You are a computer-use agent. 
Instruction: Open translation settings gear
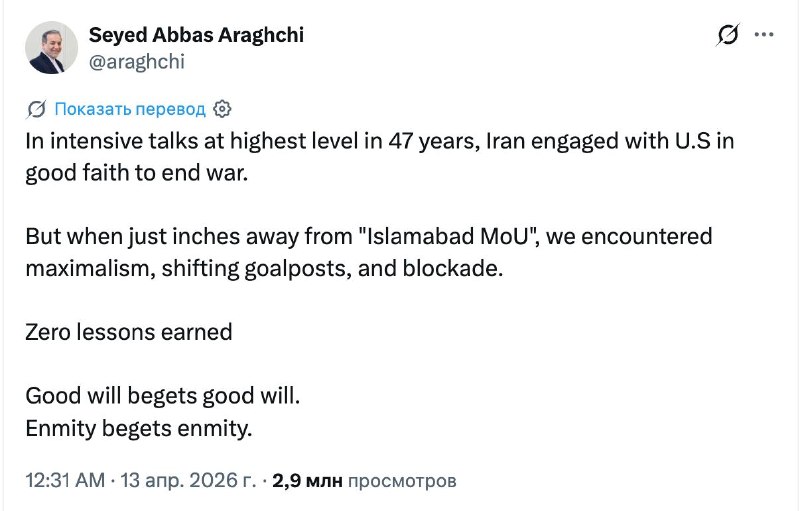(x=223, y=108)
